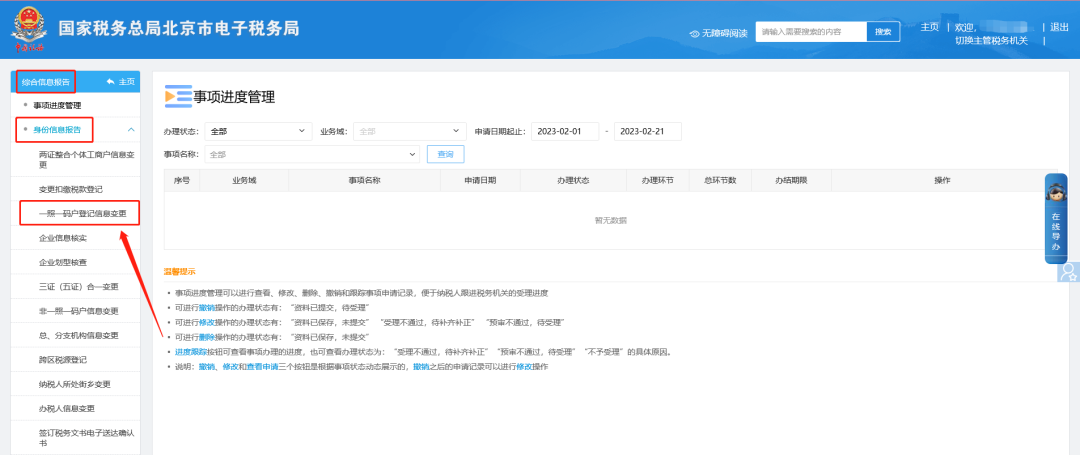The width and height of the screenshot is (1080, 455).
Task: Open the 办理状态 dropdown
Action: pyautogui.click(x=258, y=131)
